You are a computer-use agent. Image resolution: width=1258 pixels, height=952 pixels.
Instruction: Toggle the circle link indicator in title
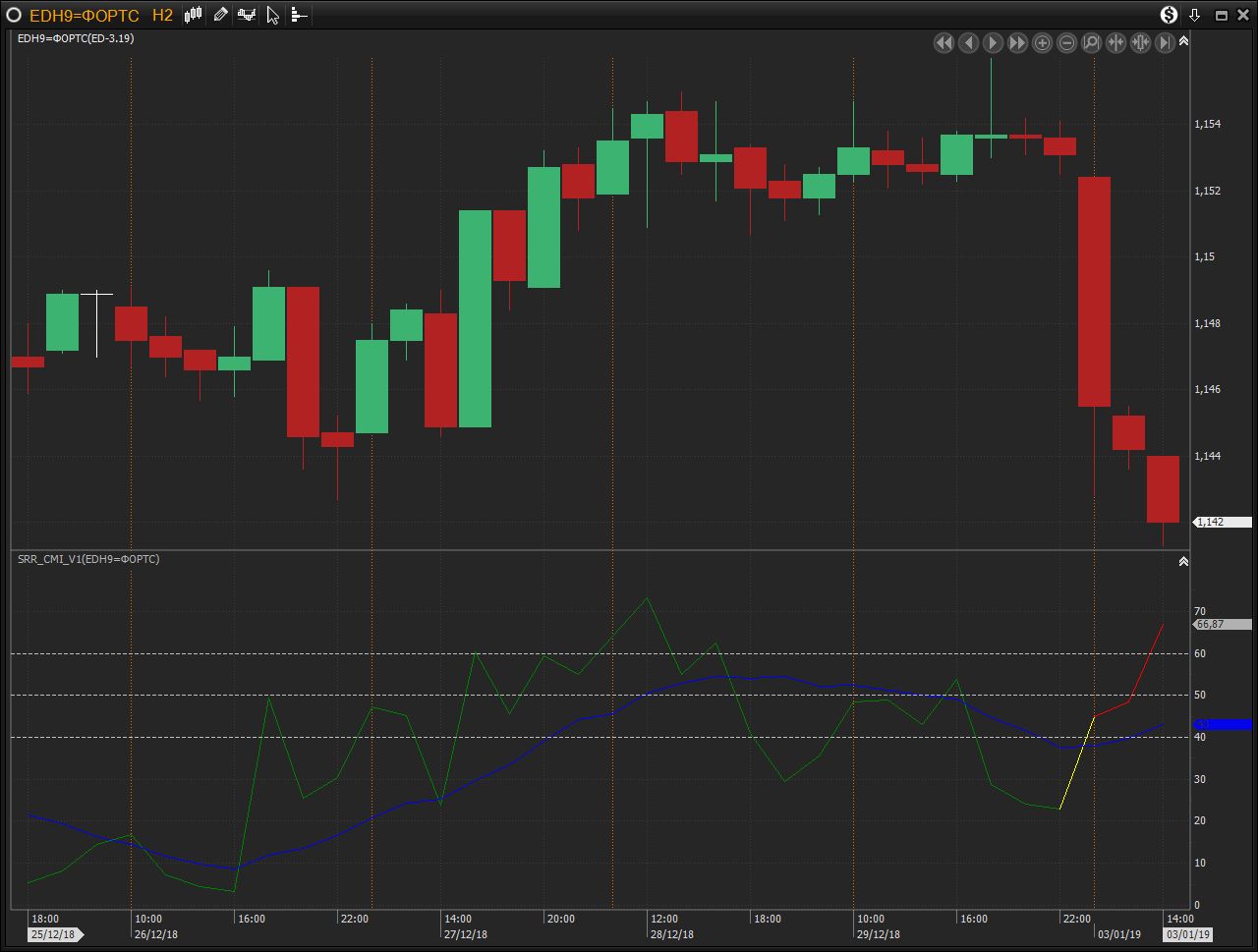[x=14, y=15]
